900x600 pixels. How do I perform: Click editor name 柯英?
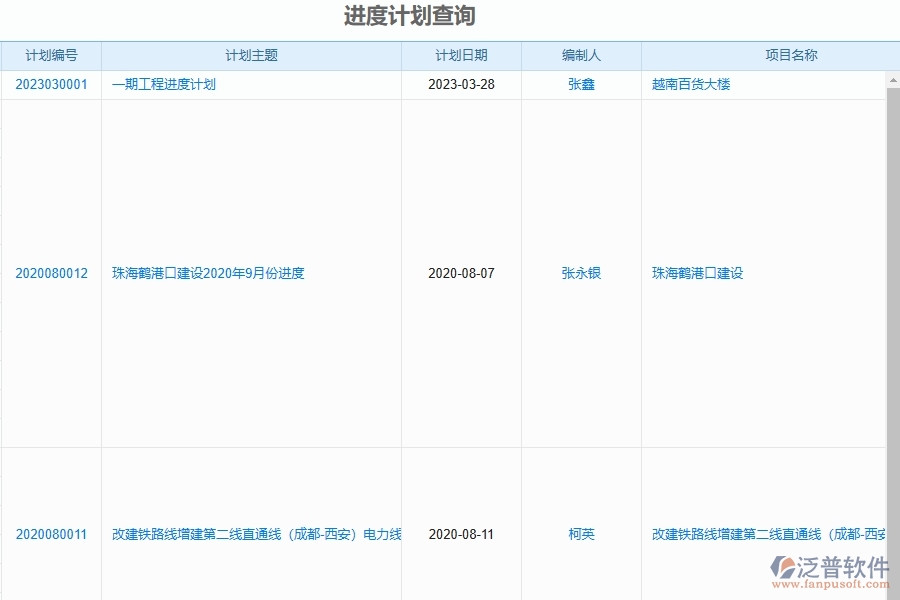click(581, 534)
